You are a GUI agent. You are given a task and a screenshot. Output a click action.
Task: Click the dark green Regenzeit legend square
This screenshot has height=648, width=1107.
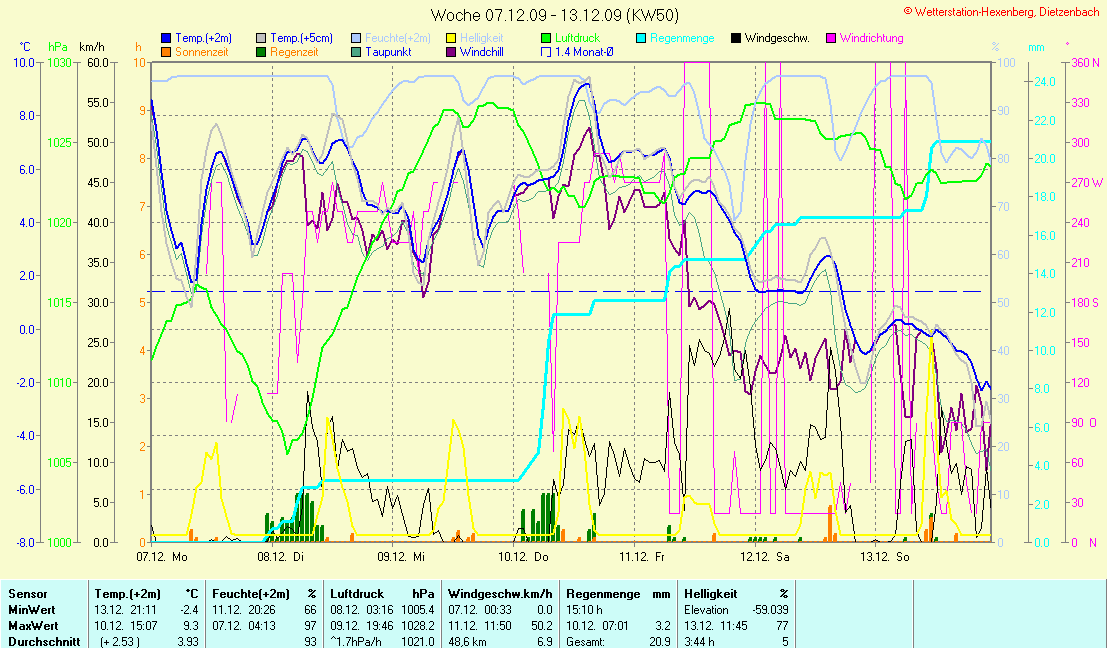[x=263, y=51]
